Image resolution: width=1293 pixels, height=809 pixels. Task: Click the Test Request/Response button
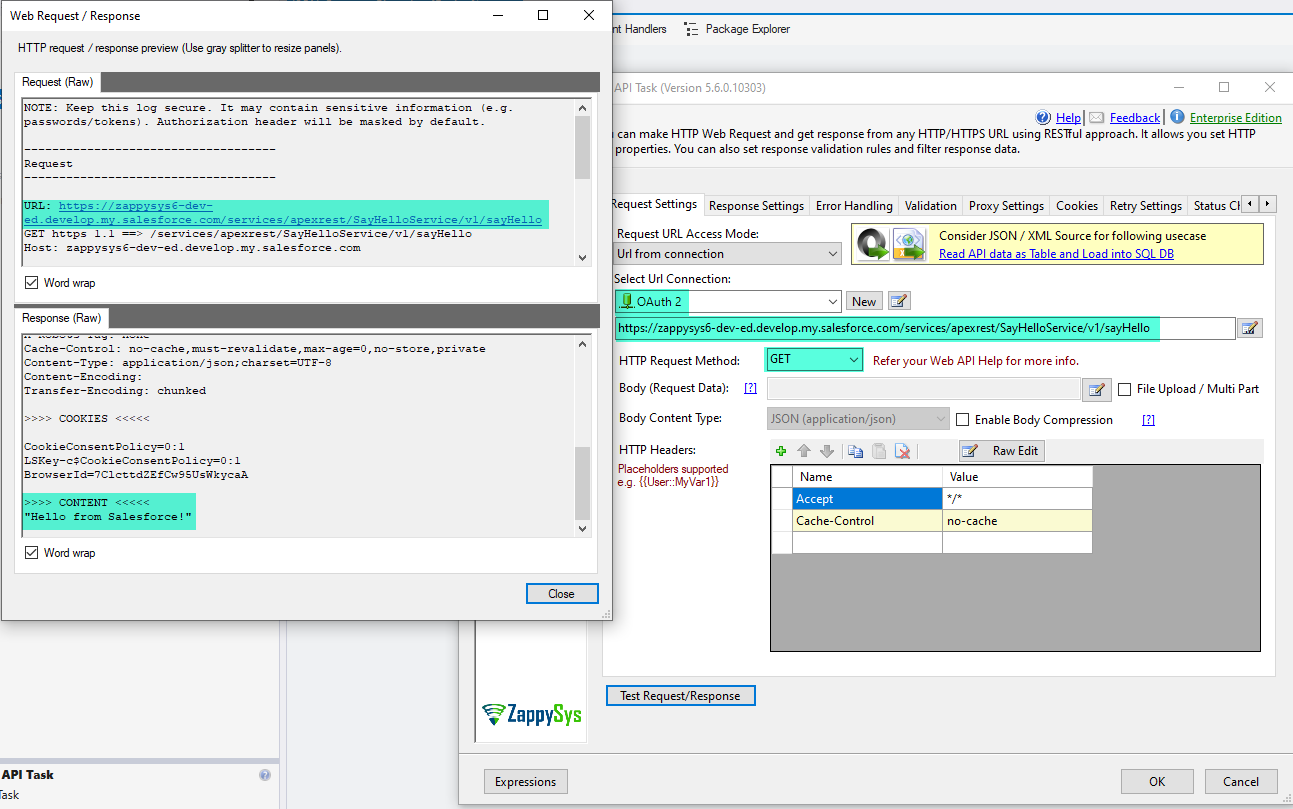tap(680, 696)
